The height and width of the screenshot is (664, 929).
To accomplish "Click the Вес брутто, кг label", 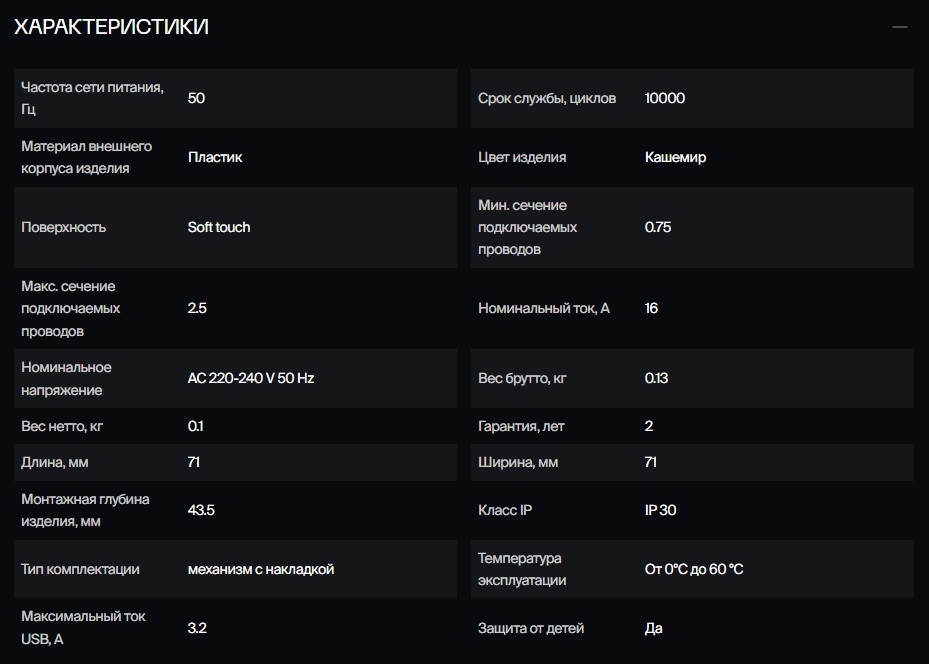I will [x=522, y=378].
